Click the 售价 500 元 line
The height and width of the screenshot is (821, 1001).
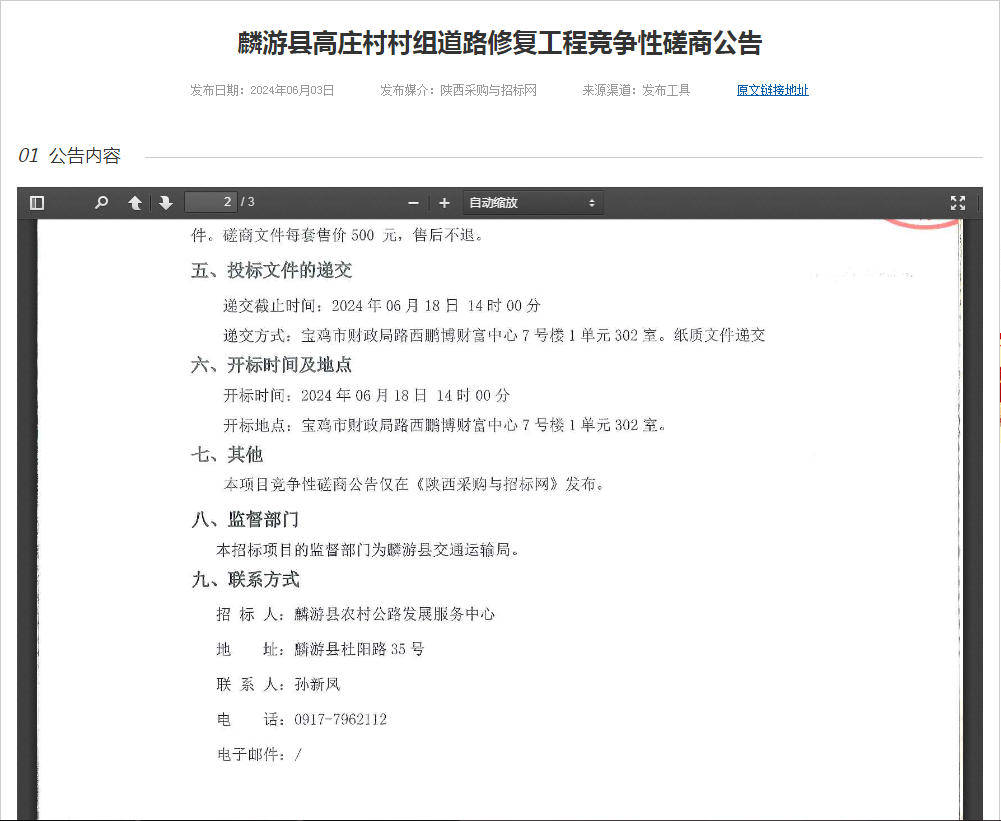coord(337,236)
